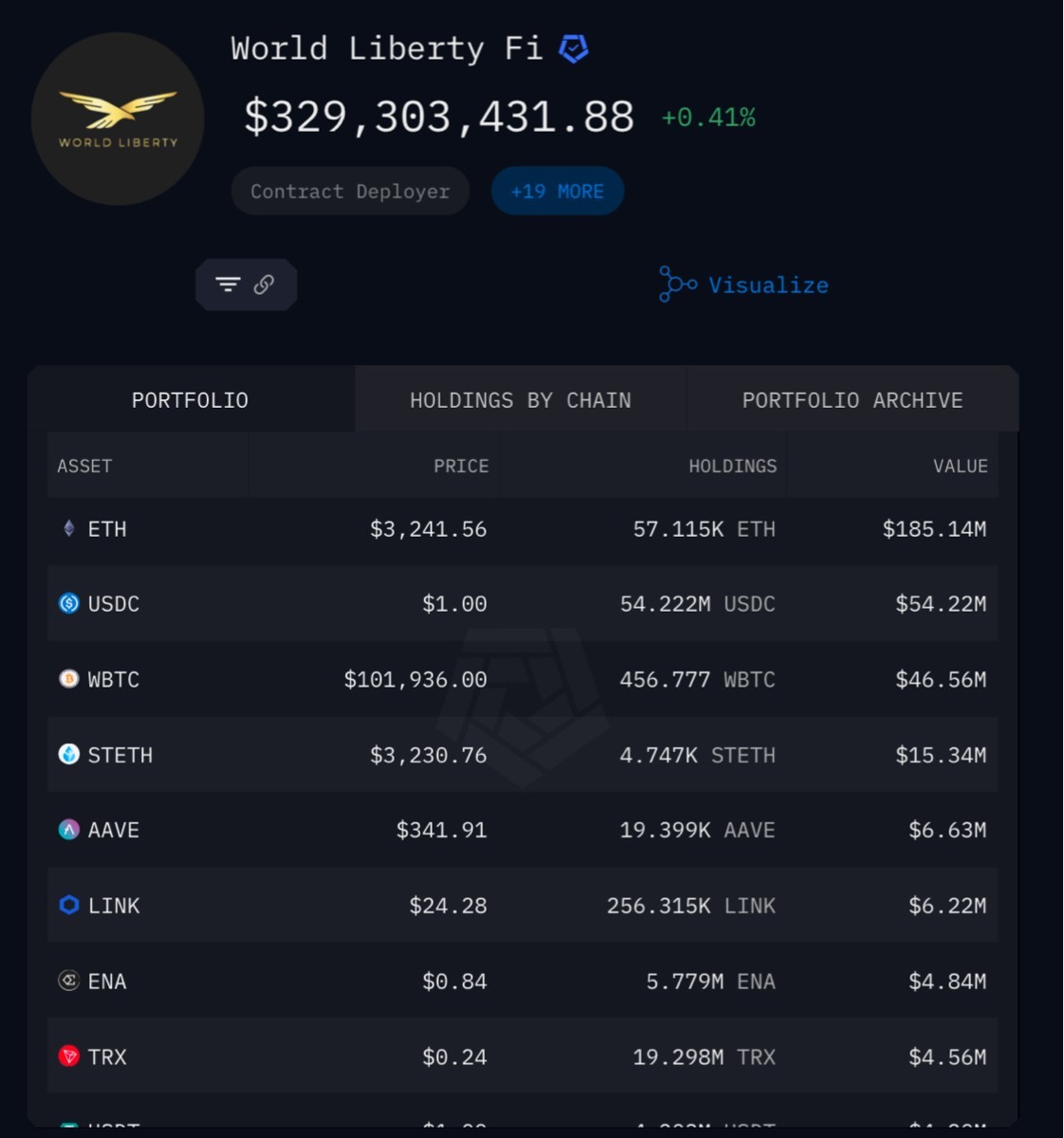Screen dimensions: 1064x1138
Task: Click the STETH token icon
Action: [69, 754]
